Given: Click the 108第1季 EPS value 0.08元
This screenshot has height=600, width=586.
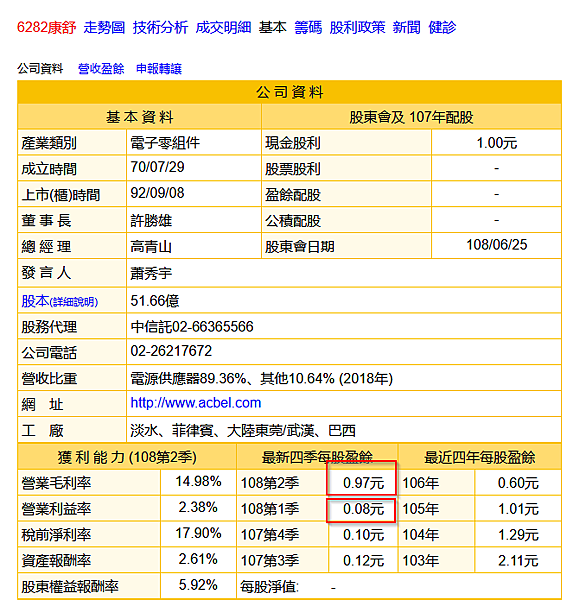Looking at the screenshot, I should tap(363, 509).
